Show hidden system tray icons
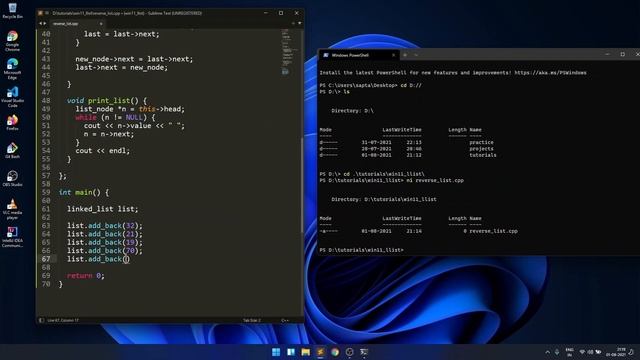Viewport: 640px width, 360px height. coord(547,352)
